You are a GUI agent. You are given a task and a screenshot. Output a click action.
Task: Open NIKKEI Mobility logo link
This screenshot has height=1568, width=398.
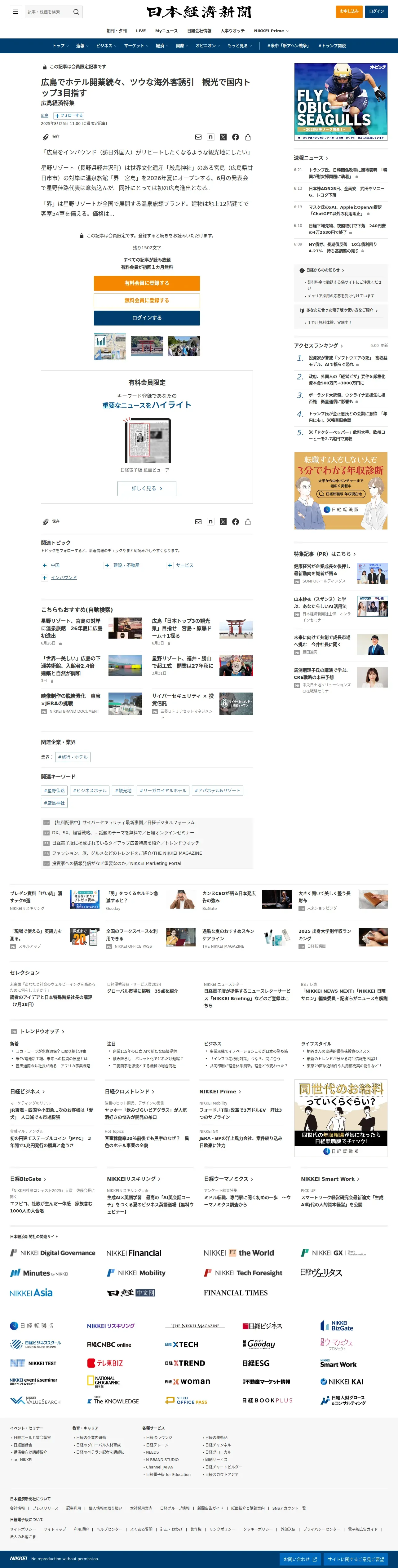coord(136,1273)
